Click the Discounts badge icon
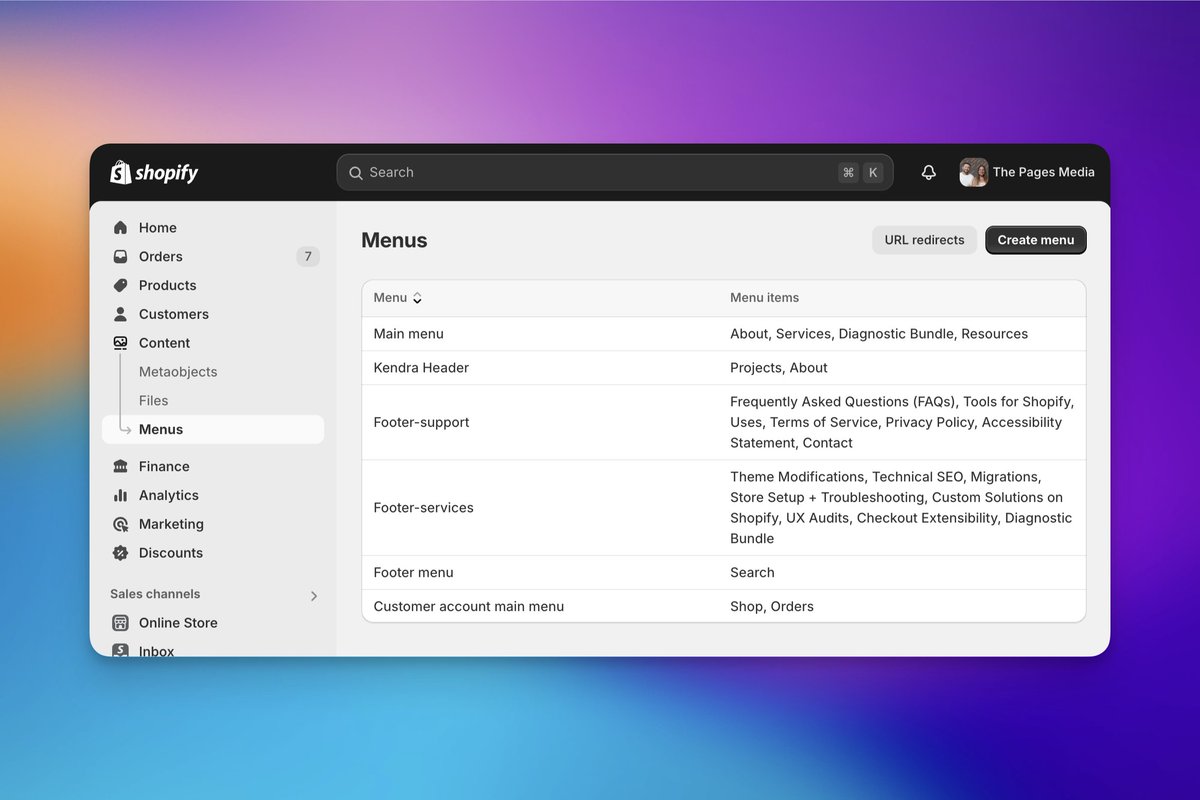Image resolution: width=1200 pixels, height=800 pixels. 120,553
